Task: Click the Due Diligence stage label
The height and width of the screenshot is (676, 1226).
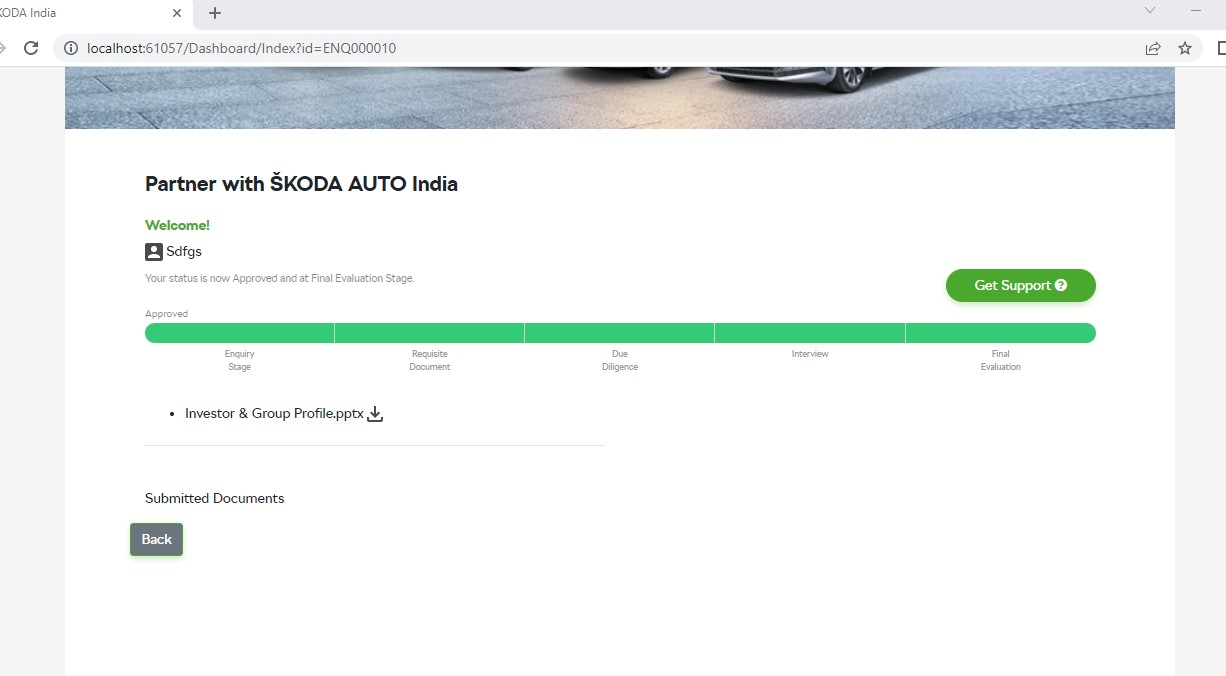Action: point(620,360)
